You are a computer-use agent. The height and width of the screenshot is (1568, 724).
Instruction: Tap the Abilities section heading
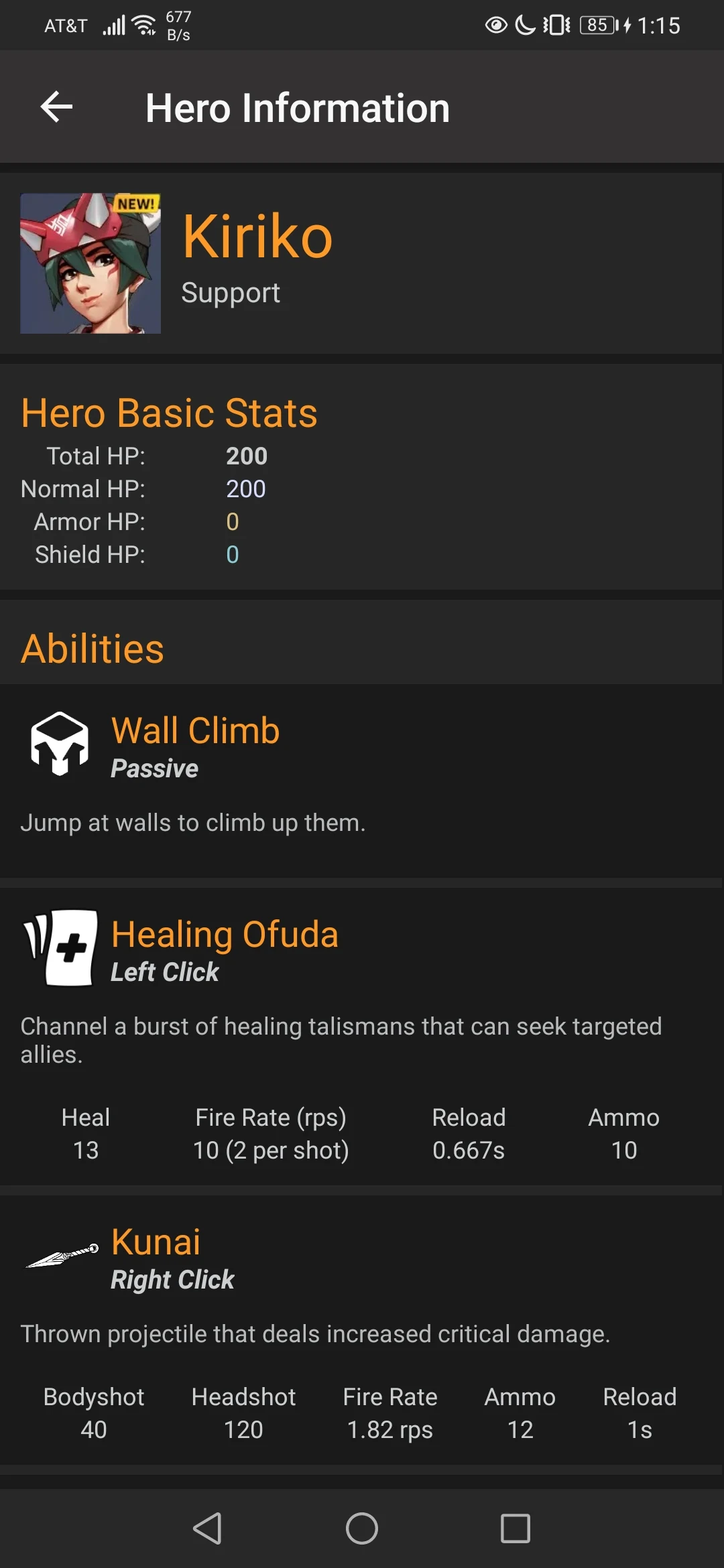[93, 649]
